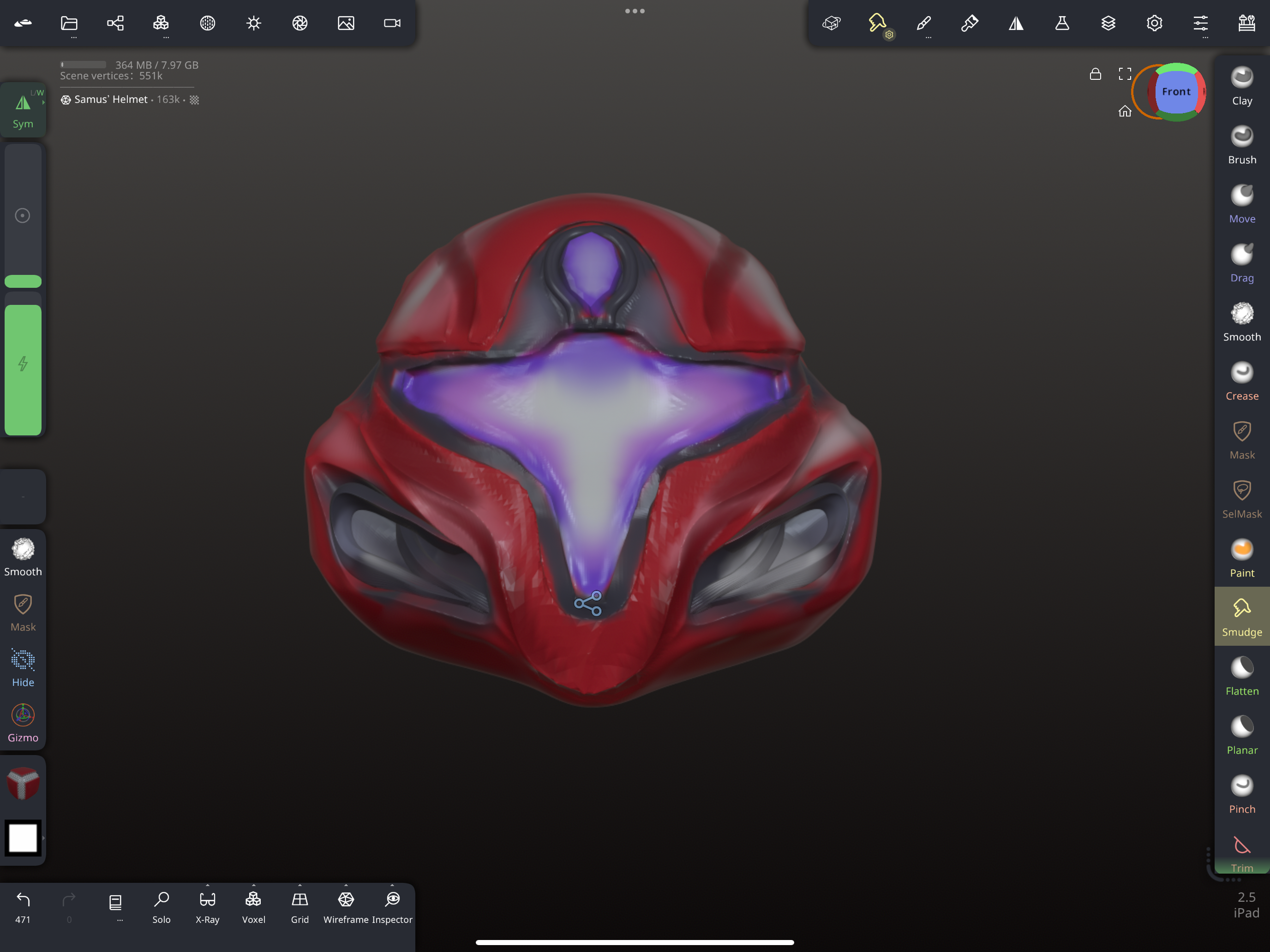Activate the Gizmo tool
Viewport: 1270px width, 952px height.
click(23, 724)
